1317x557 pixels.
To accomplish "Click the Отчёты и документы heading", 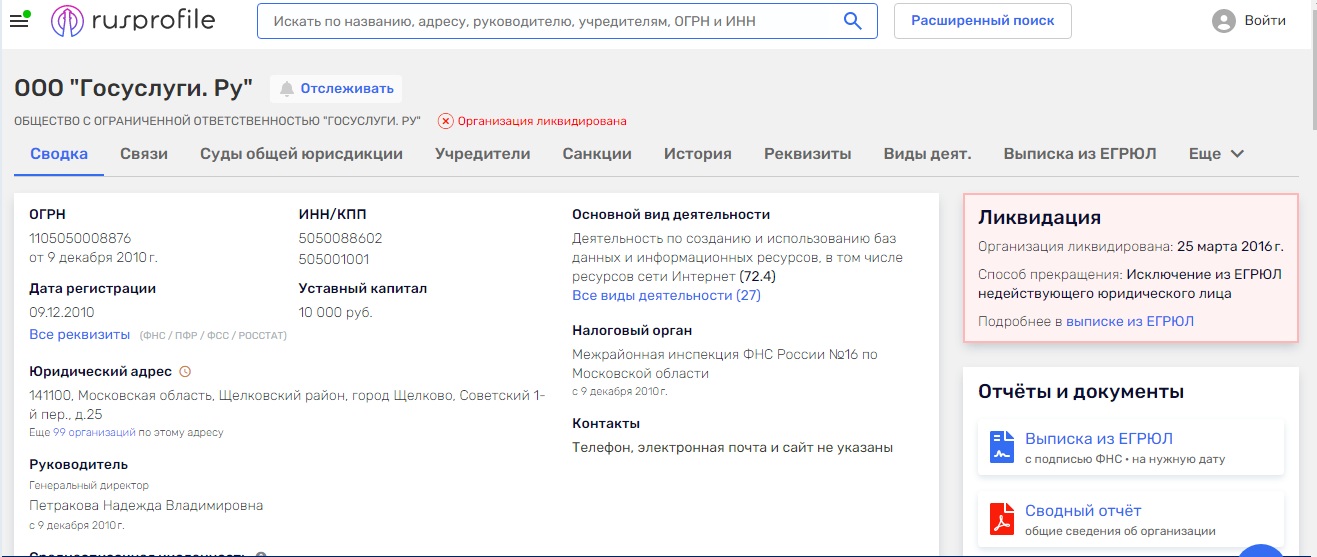I will (1081, 391).
